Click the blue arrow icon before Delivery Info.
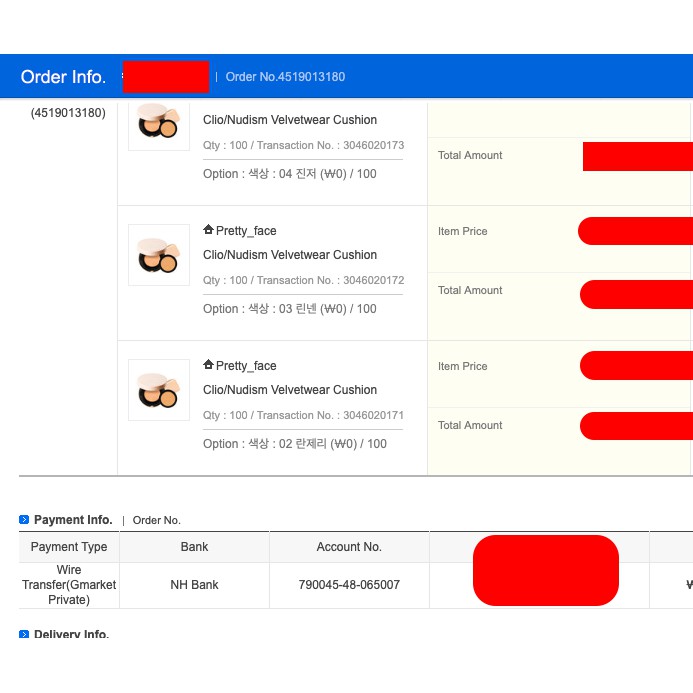 (24, 635)
